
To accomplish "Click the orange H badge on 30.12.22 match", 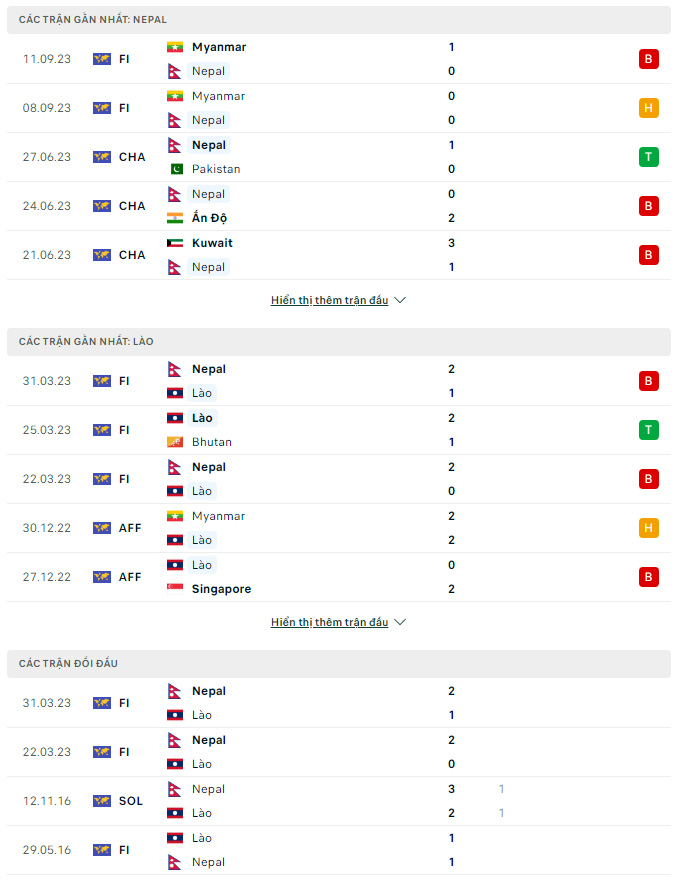I will [648, 528].
